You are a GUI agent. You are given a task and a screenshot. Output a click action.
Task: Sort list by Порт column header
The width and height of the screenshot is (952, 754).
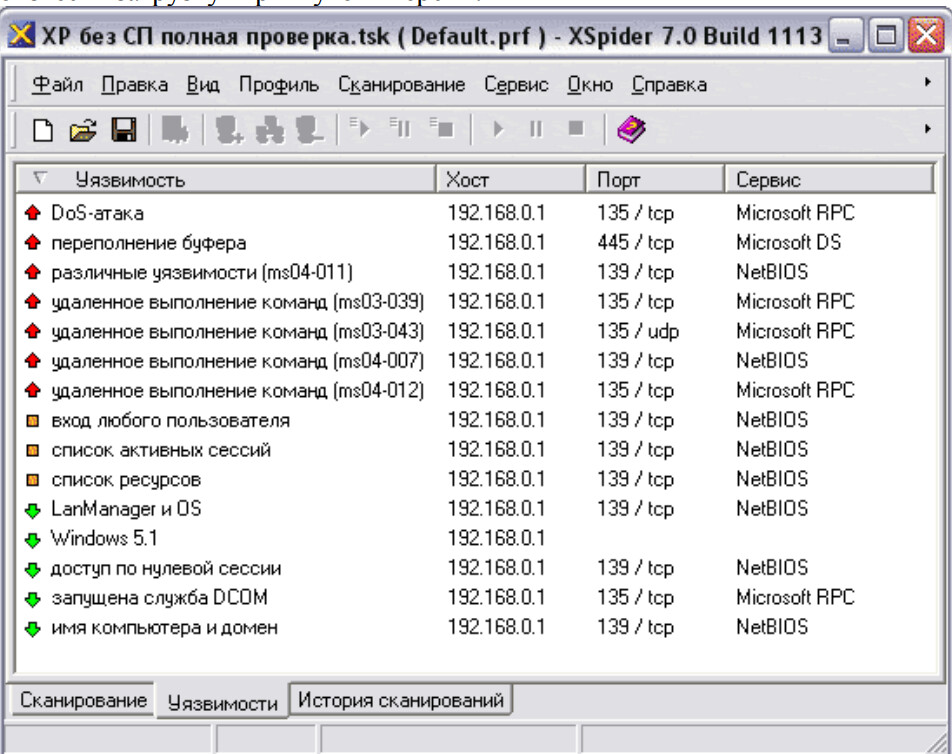click(x=653, y=180)
